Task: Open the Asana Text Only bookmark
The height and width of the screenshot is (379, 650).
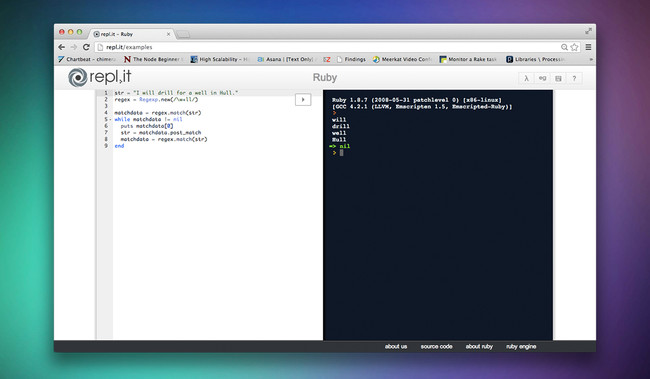Action: pos(286,59)
